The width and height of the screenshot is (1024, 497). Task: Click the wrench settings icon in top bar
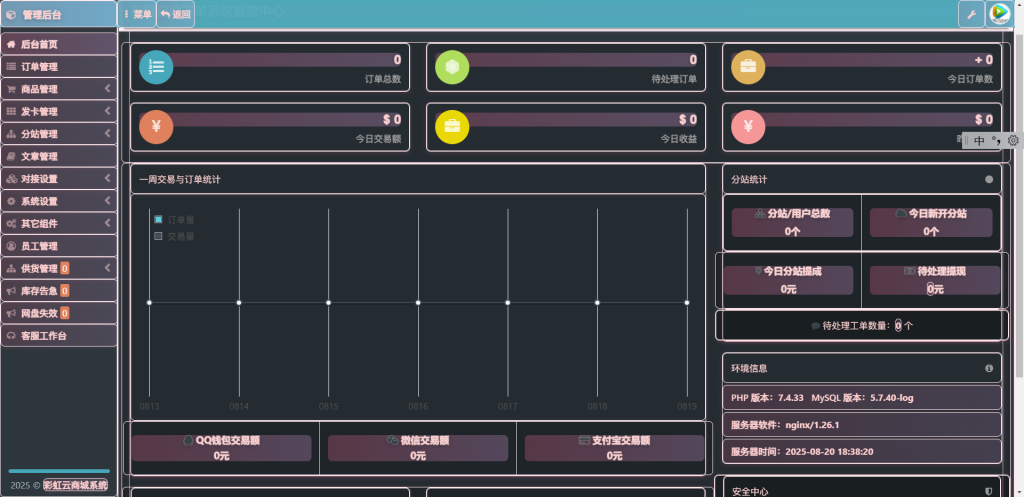point(971,14)
